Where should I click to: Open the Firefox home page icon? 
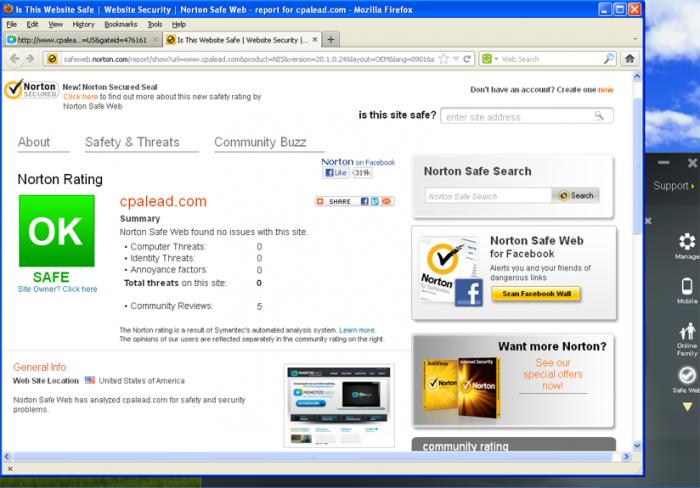point(629,58)
